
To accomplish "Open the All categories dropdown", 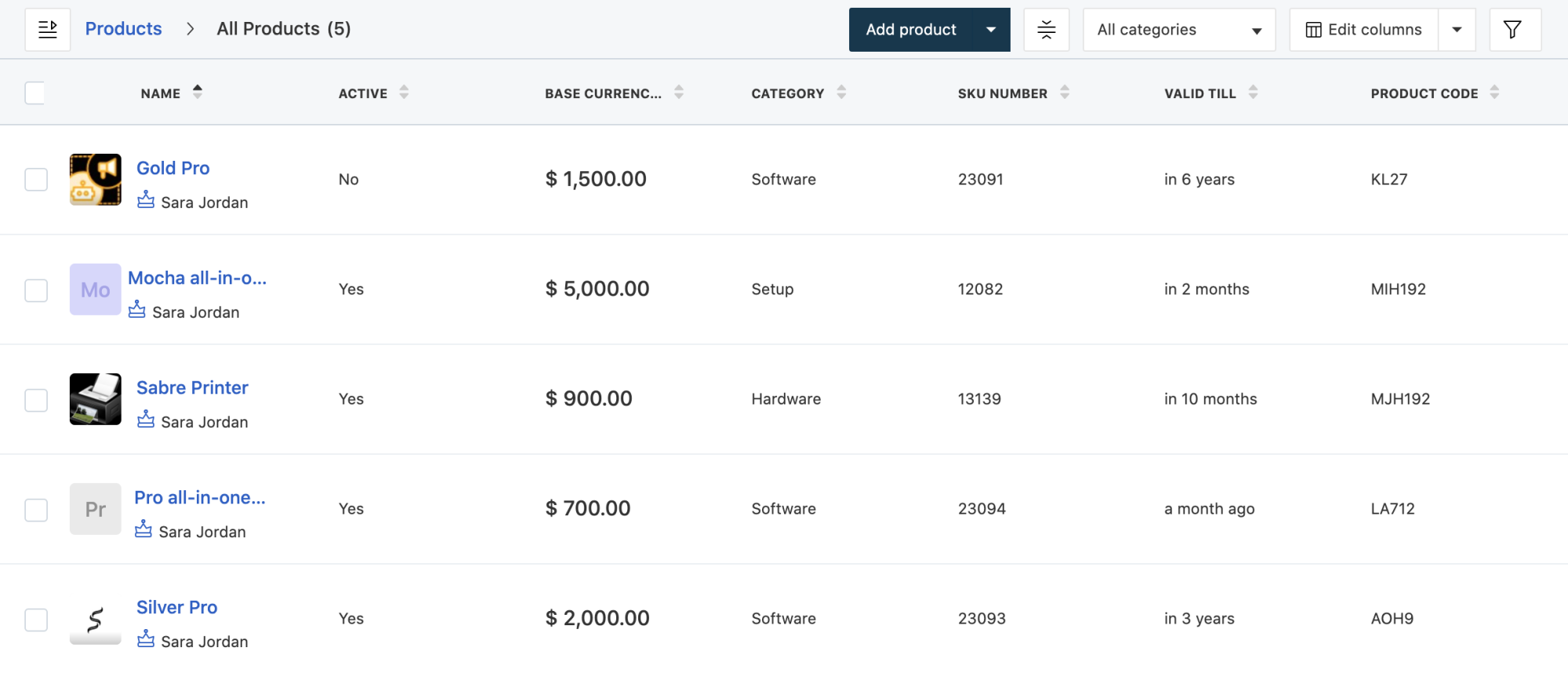I will click(x=1178, y=30).
